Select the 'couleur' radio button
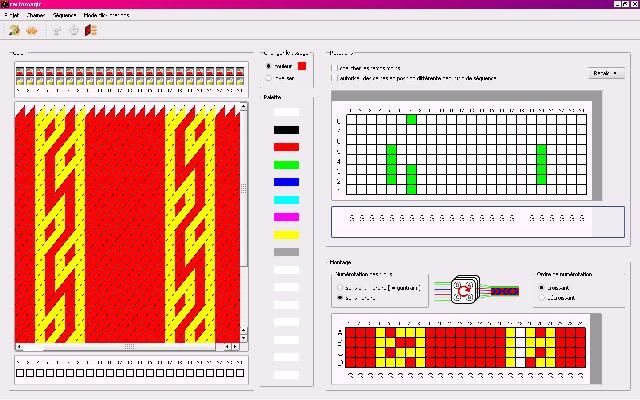 click(268, 67)
